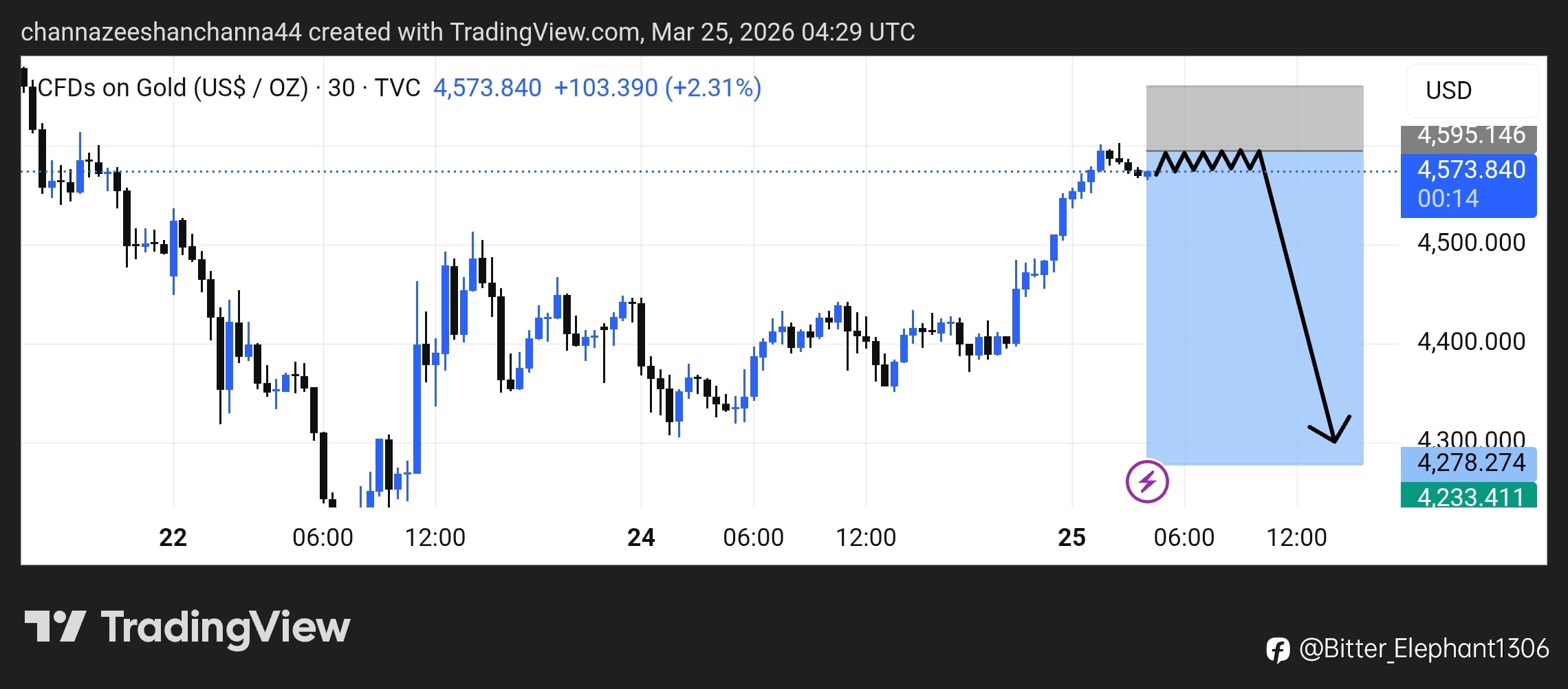Click the date label 24 on time axis

641,537
